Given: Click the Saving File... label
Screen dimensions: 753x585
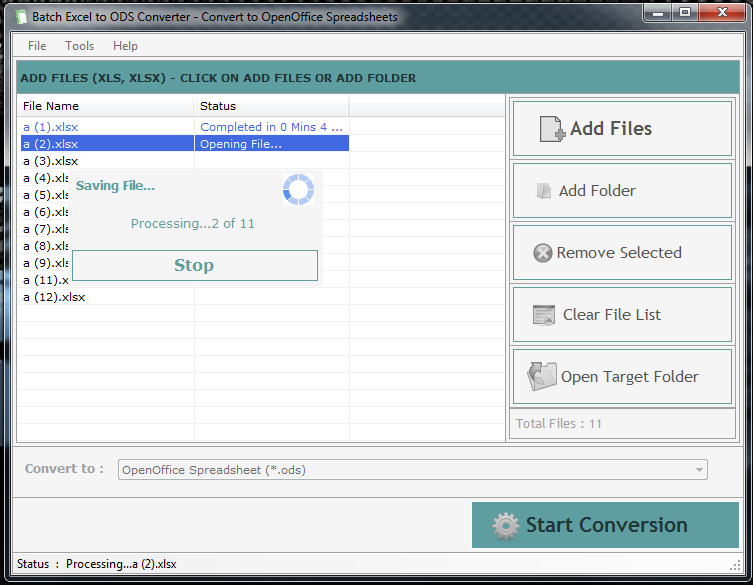Looking at the screenshot, I should click(115, 186).
